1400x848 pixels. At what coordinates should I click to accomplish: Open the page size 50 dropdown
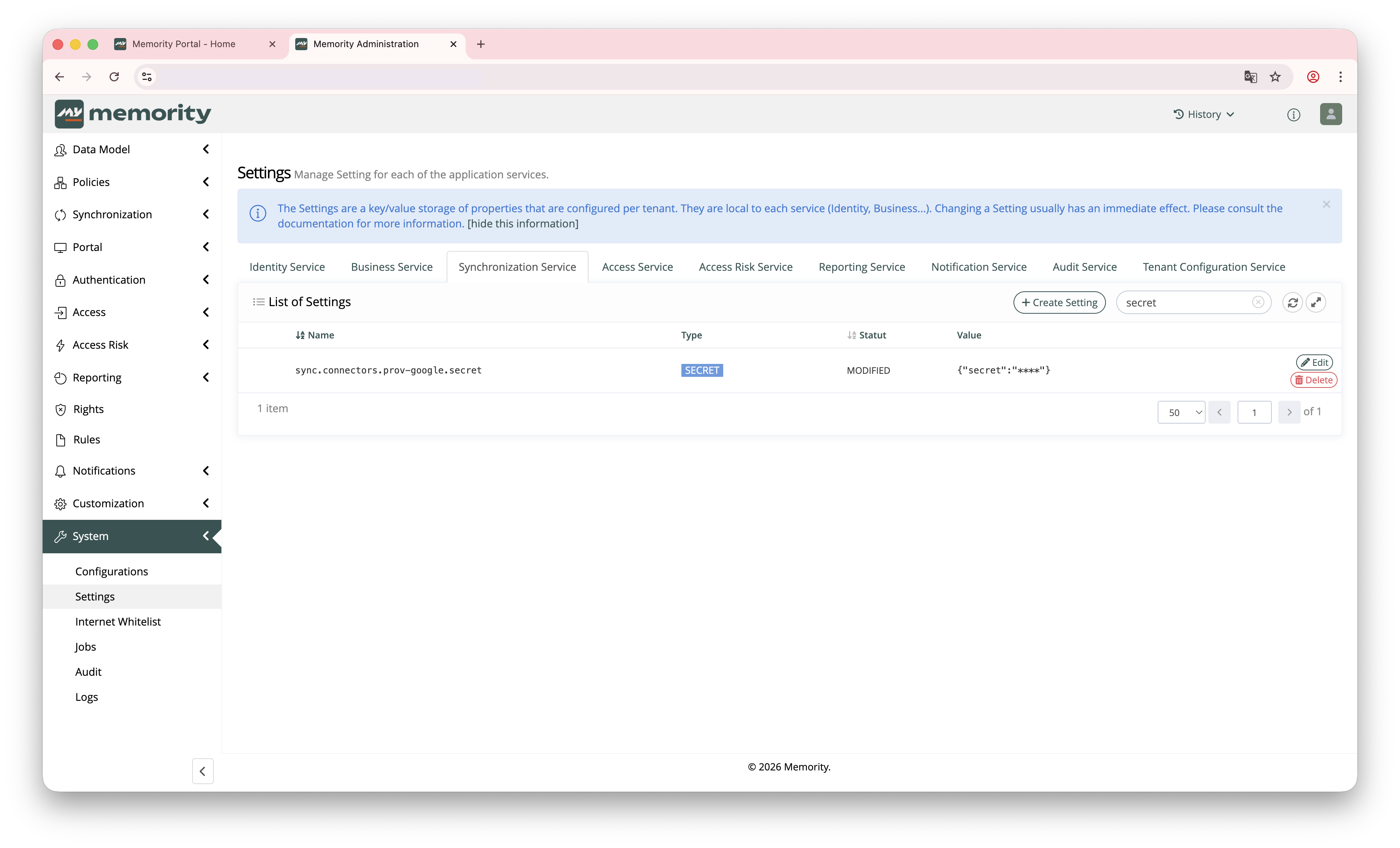point(1181,412)
